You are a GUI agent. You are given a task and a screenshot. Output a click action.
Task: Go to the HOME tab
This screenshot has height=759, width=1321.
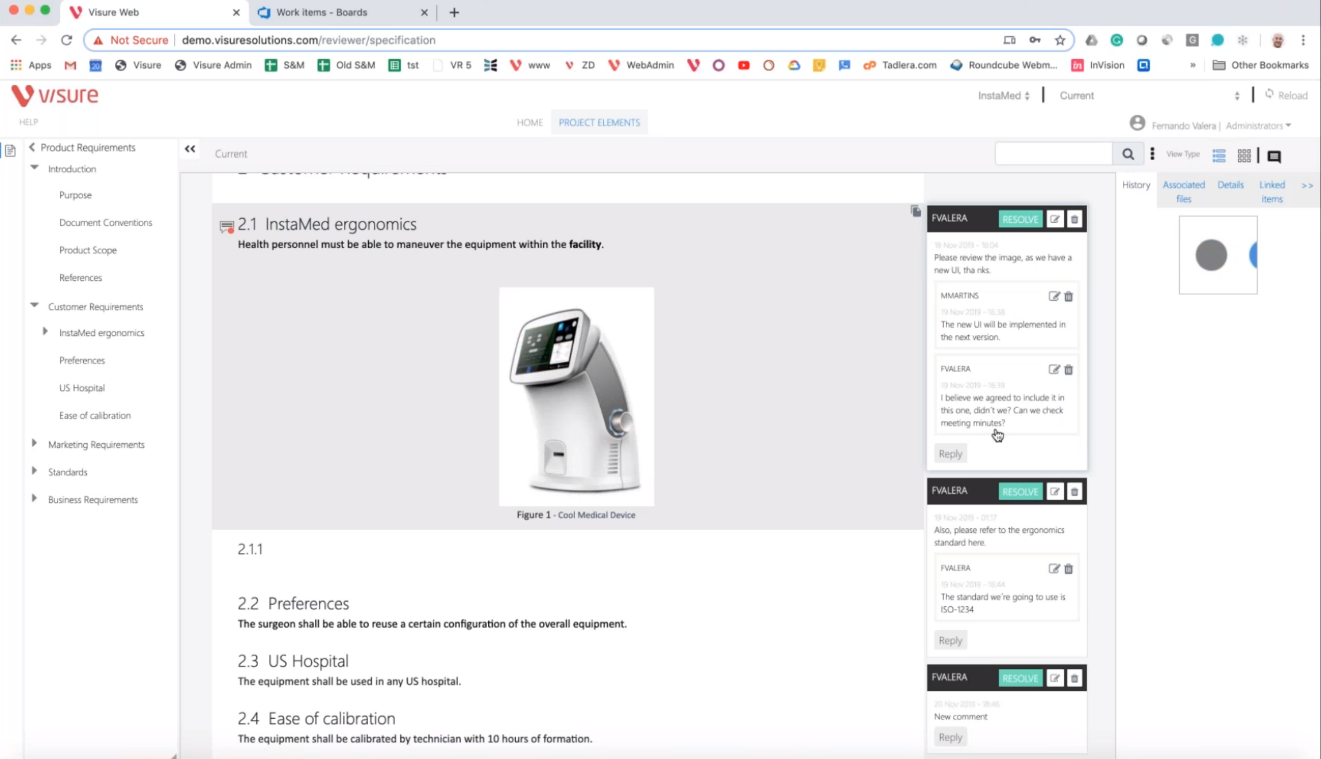[x=529, y=123]
